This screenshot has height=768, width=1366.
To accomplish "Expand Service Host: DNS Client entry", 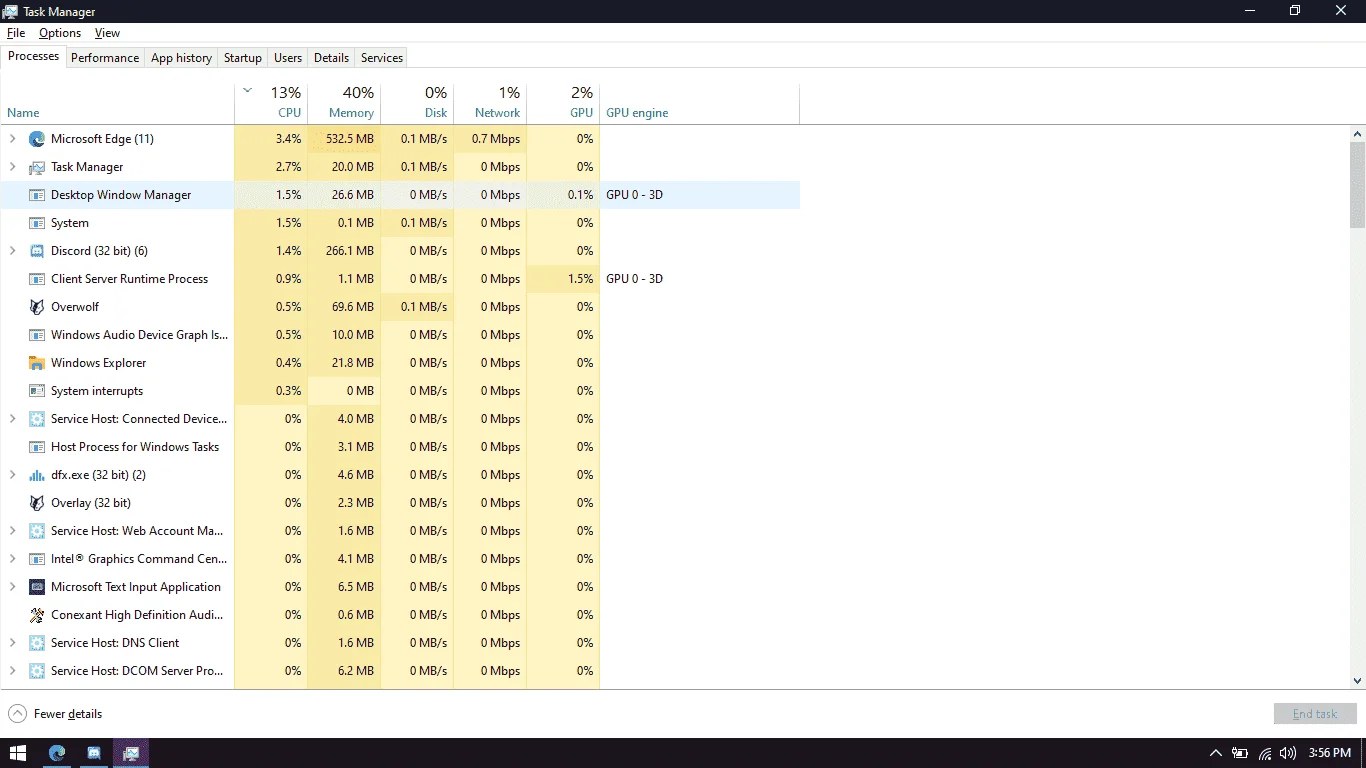I will click(x=13, y=643).
